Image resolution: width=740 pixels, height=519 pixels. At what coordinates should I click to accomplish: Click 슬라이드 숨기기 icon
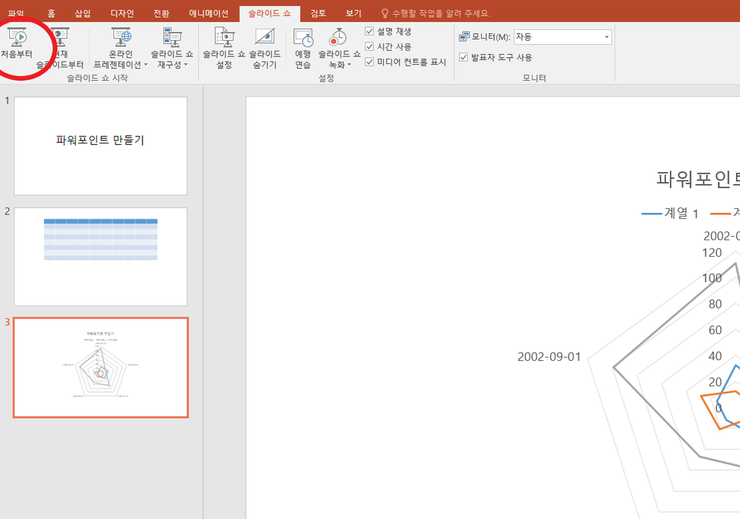coord(265,37)
